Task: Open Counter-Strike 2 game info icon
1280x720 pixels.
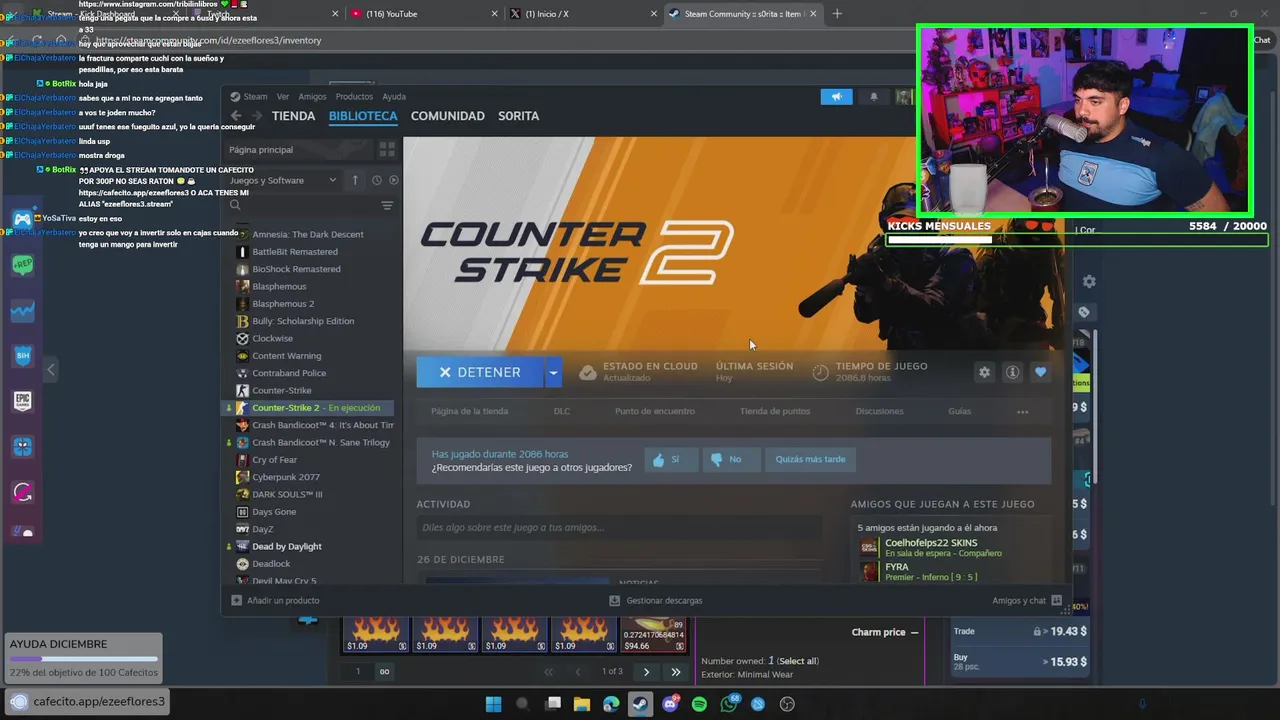Action: (1012, 372)
